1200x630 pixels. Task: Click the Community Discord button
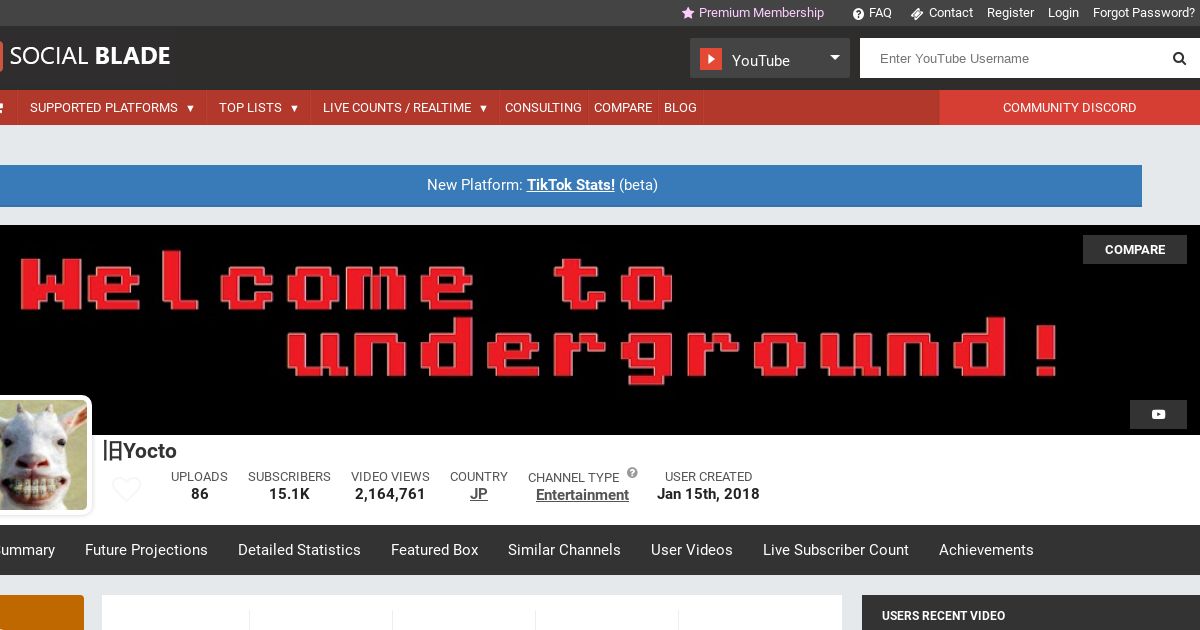pyautogui.click(x=1069, y=108)
